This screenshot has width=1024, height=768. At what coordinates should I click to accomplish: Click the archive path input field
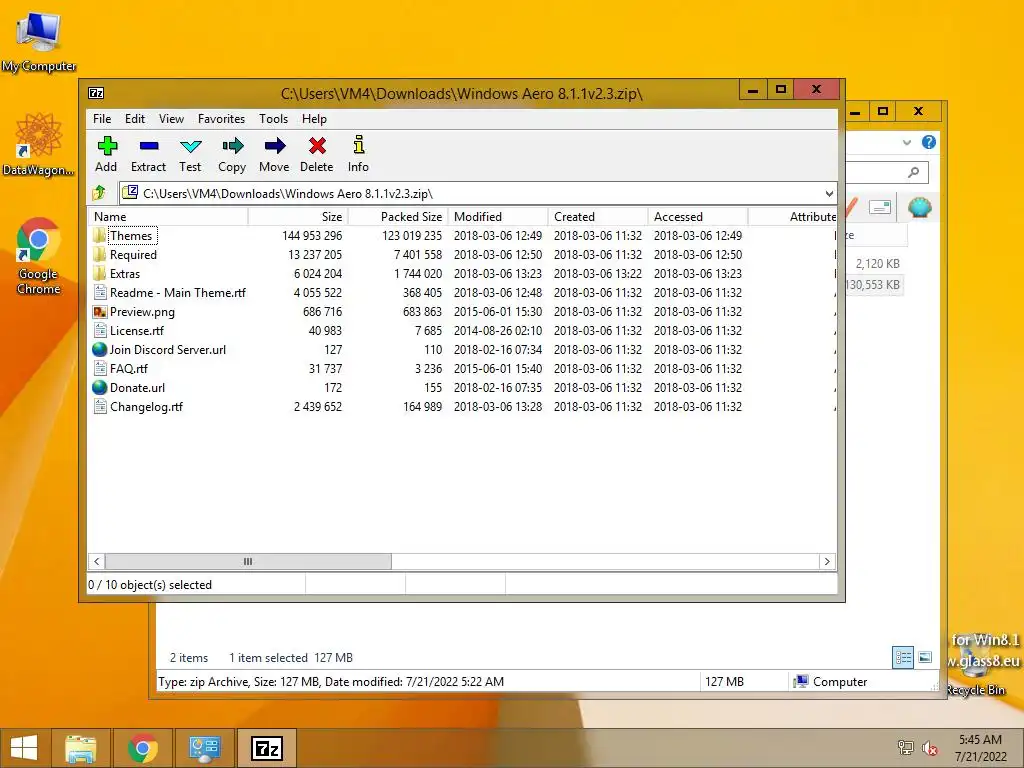click(477, 193)
